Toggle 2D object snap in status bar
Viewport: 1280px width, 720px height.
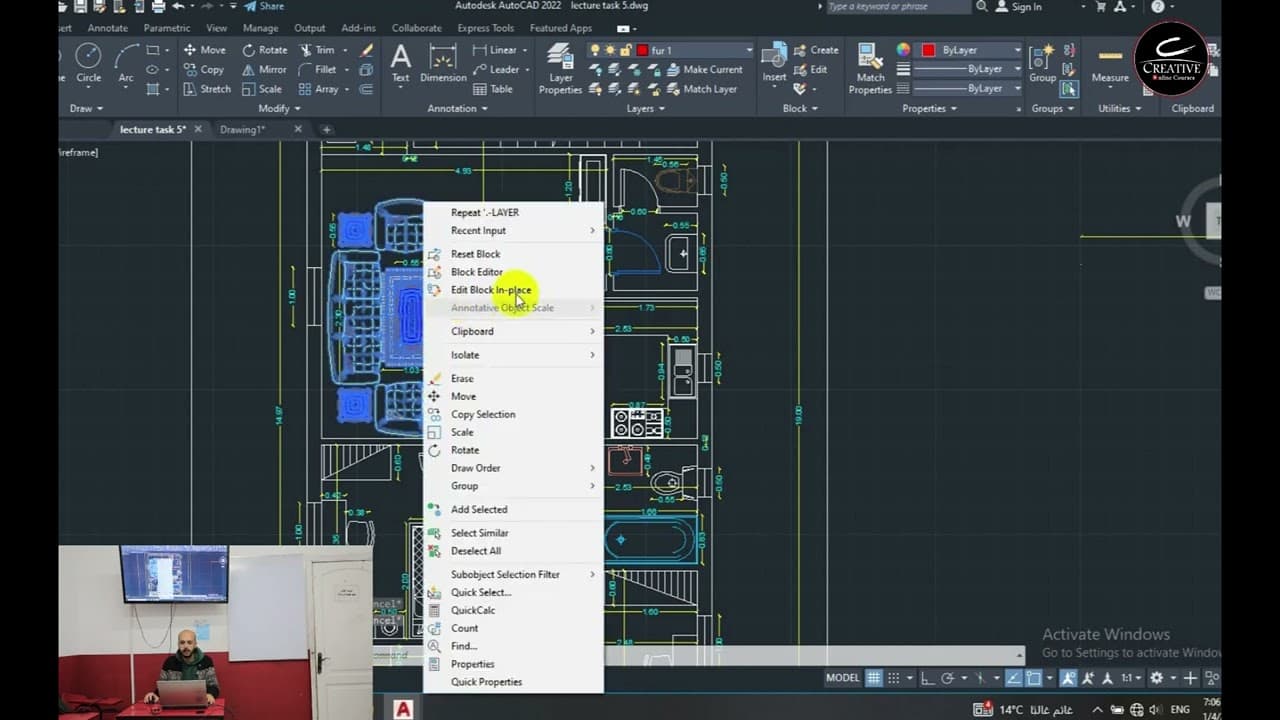[1034, 678]
